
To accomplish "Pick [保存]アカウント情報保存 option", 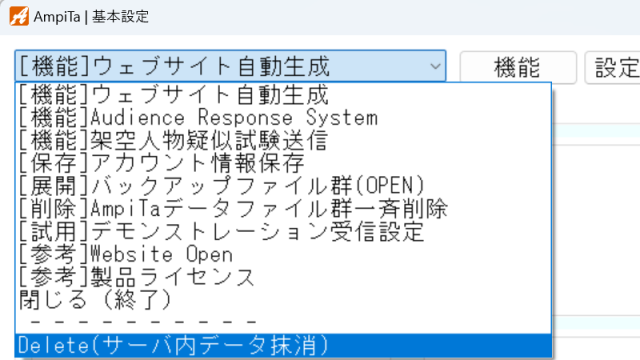I will coord(283,163).
